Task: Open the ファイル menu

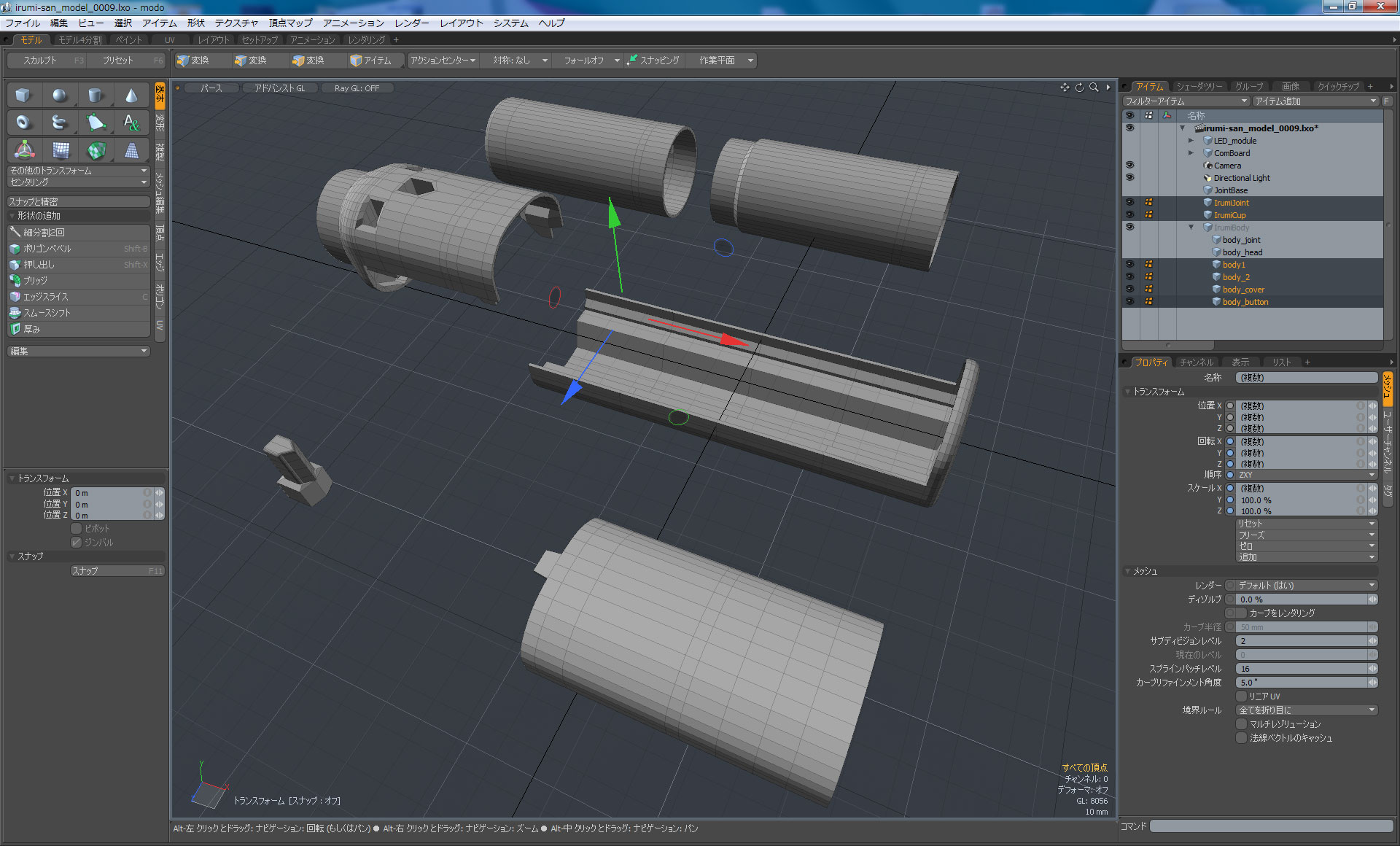Action: [23, 23]
